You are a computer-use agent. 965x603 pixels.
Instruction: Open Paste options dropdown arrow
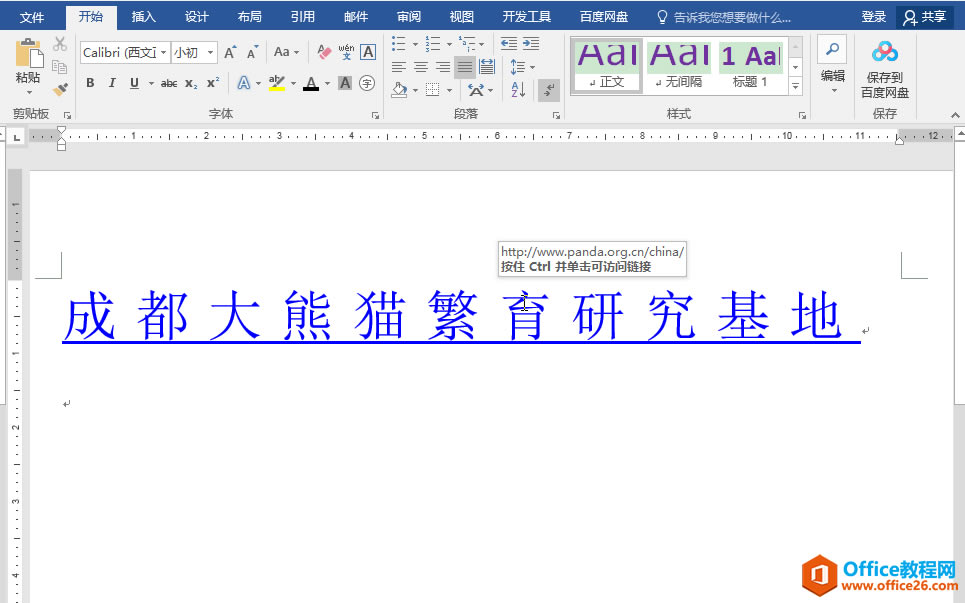(29, 92)
